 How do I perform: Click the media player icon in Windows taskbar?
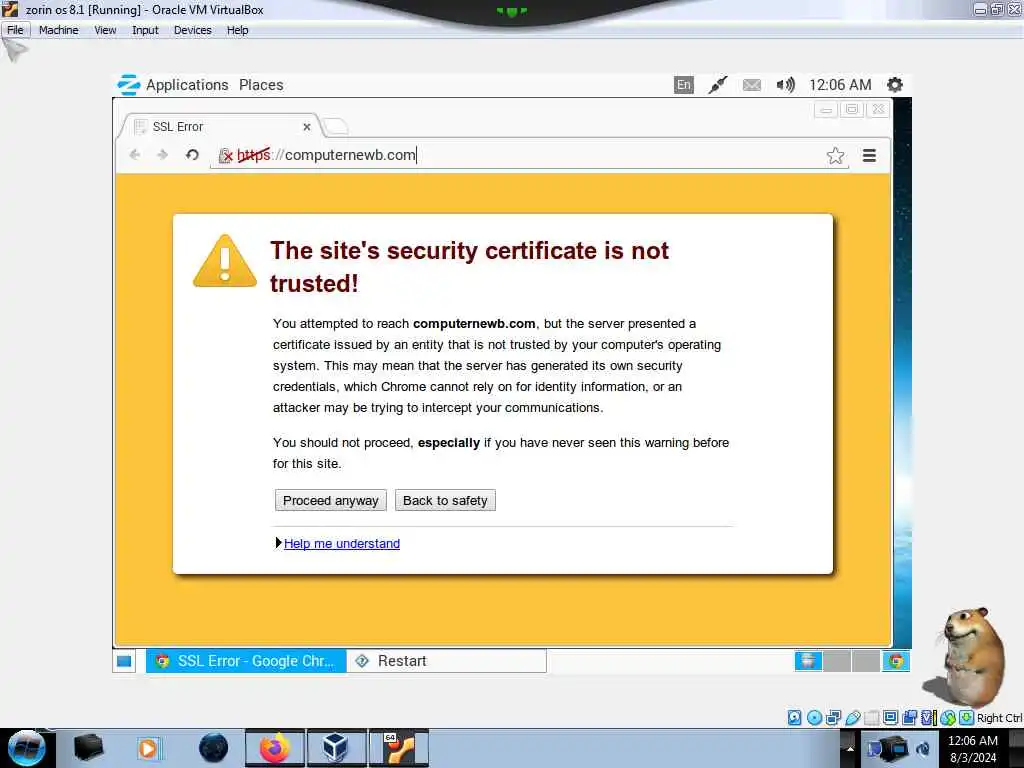148,748
